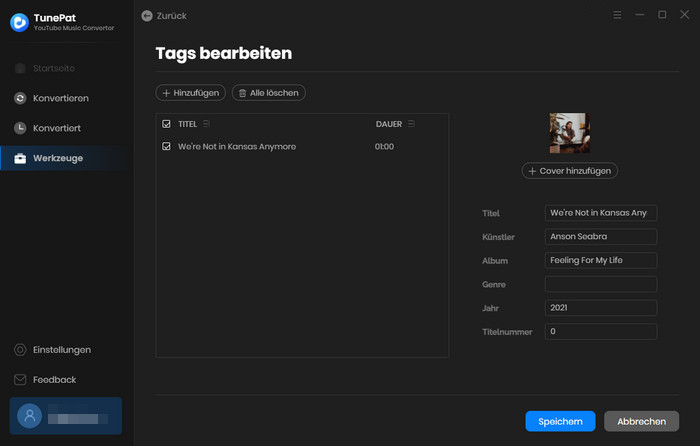Click the Alle löschen button
This screenshot has width=700, height=446.
point(268,93)
